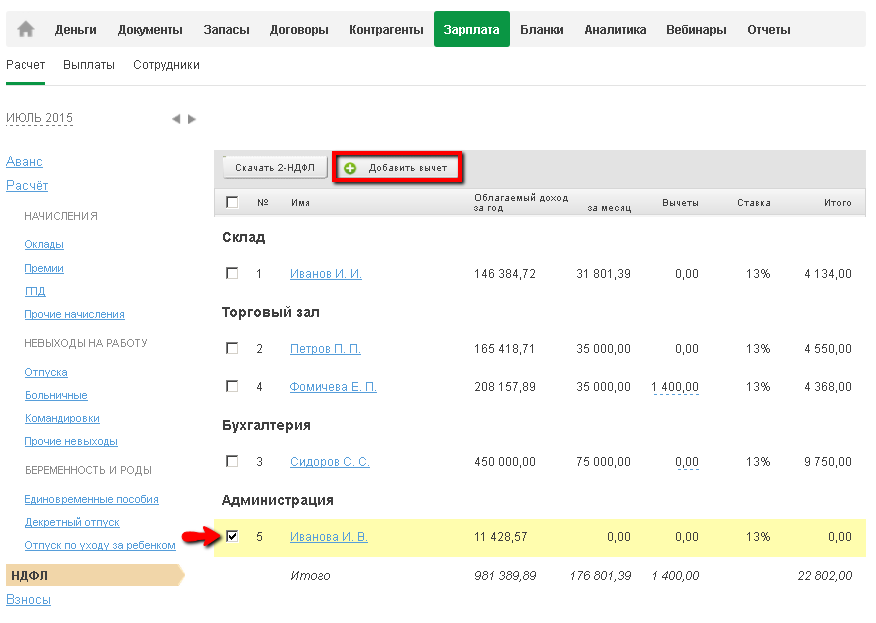Switch to the Зарплата menu tab
This screenshot has width=876, height=623.
point(471,30)
